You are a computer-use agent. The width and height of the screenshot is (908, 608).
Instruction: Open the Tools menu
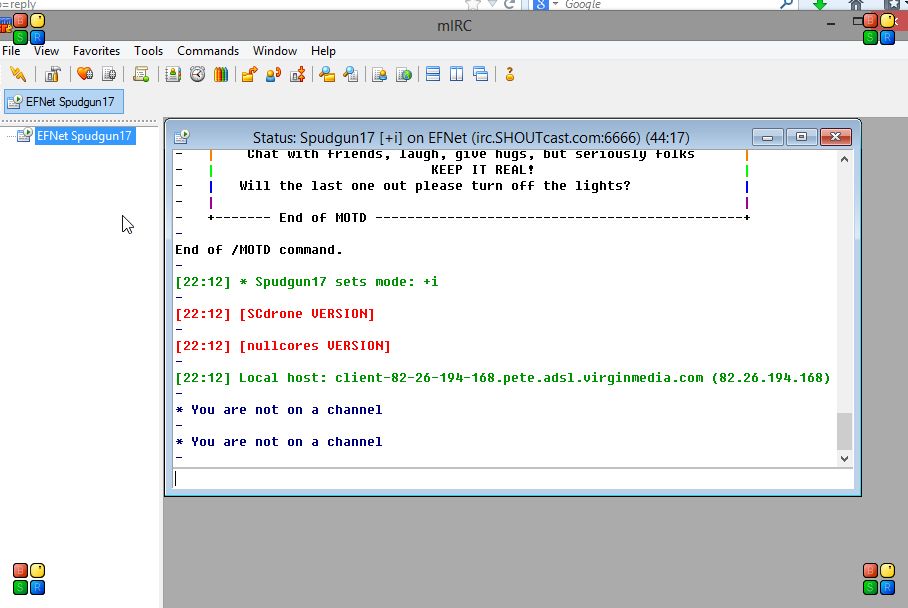coord(148,51)
